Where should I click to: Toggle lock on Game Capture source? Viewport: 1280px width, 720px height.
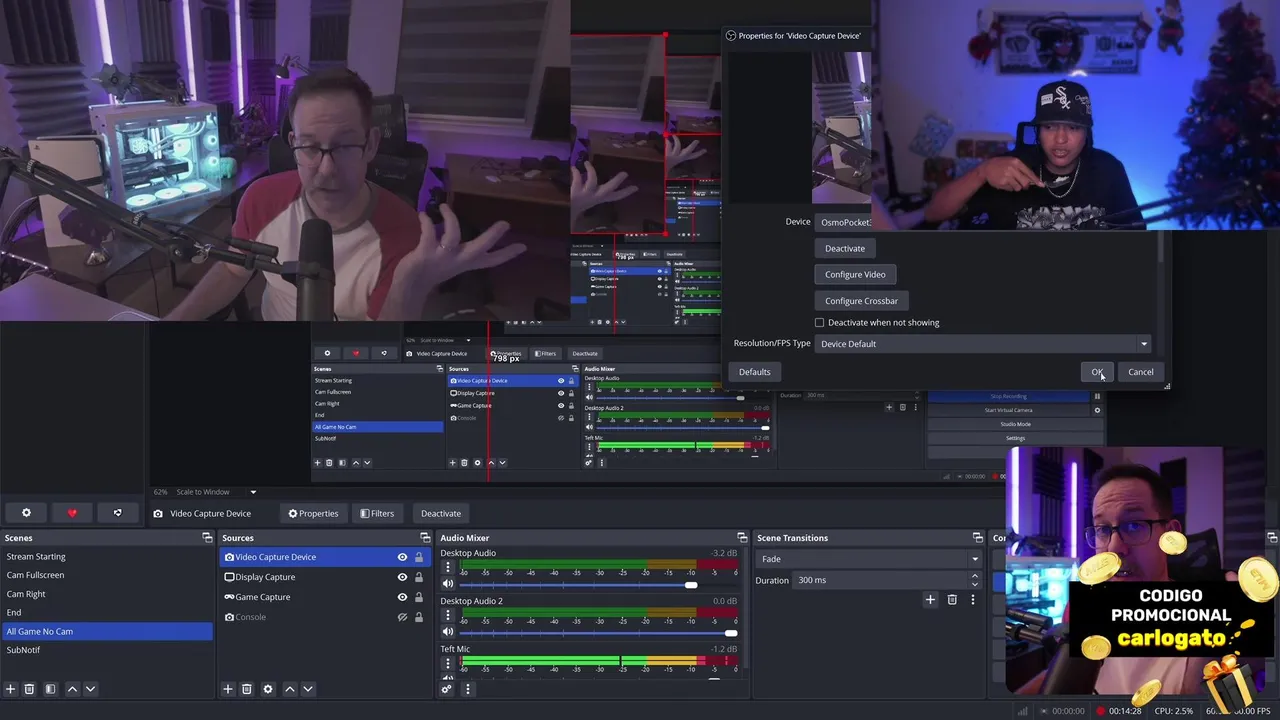click(x=419, y=597)
